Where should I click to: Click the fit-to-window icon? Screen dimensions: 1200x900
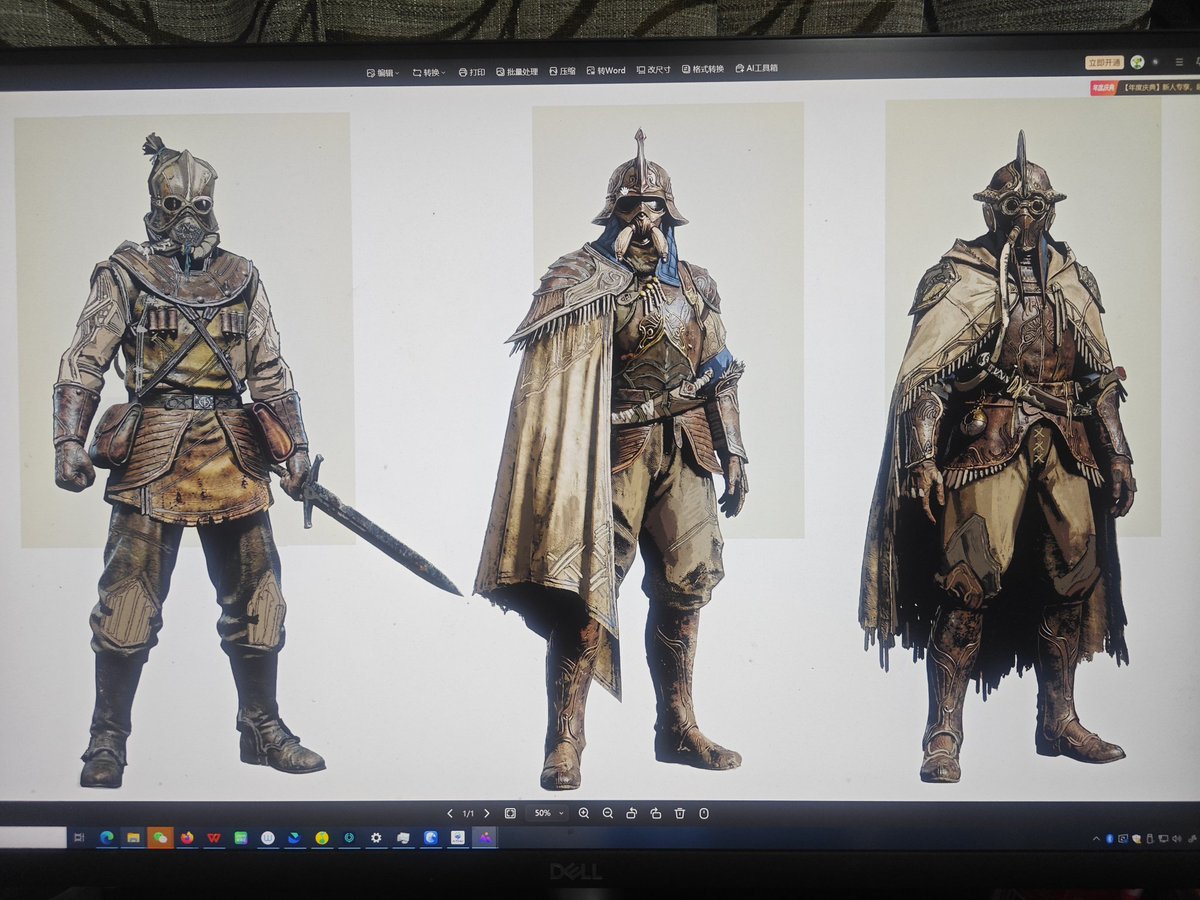510,814
